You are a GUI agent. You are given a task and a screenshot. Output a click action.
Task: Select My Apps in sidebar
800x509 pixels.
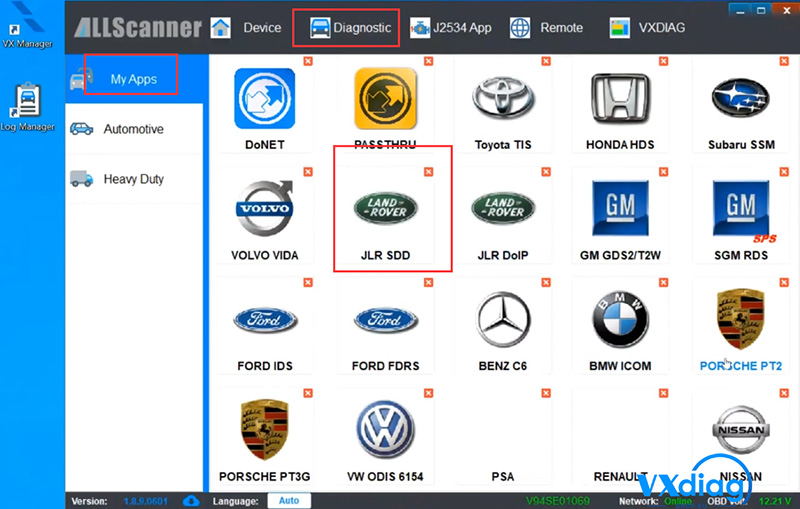coord(134,79)
